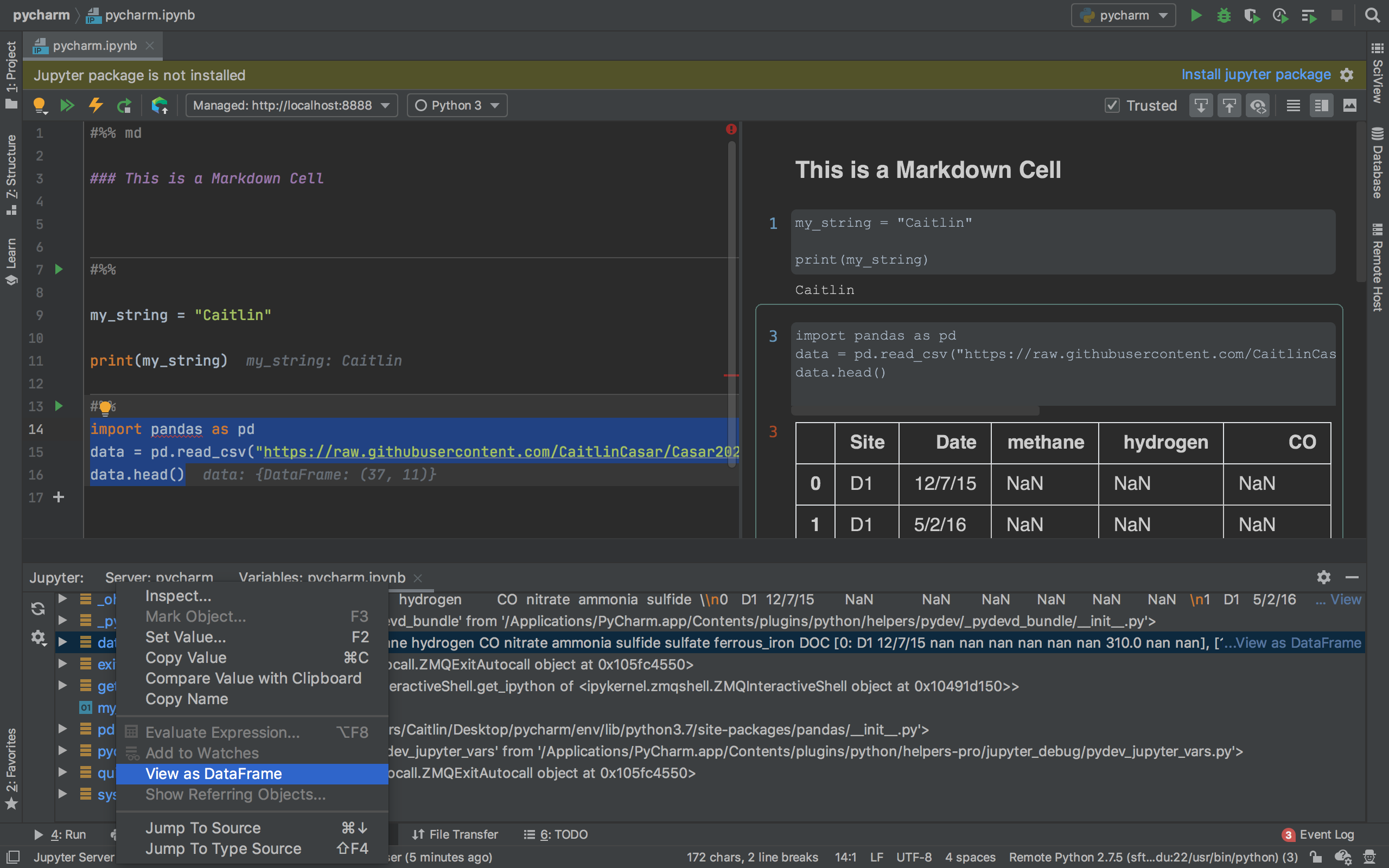Open 6: TODO tool window
1389x868 pixels.
556,834
